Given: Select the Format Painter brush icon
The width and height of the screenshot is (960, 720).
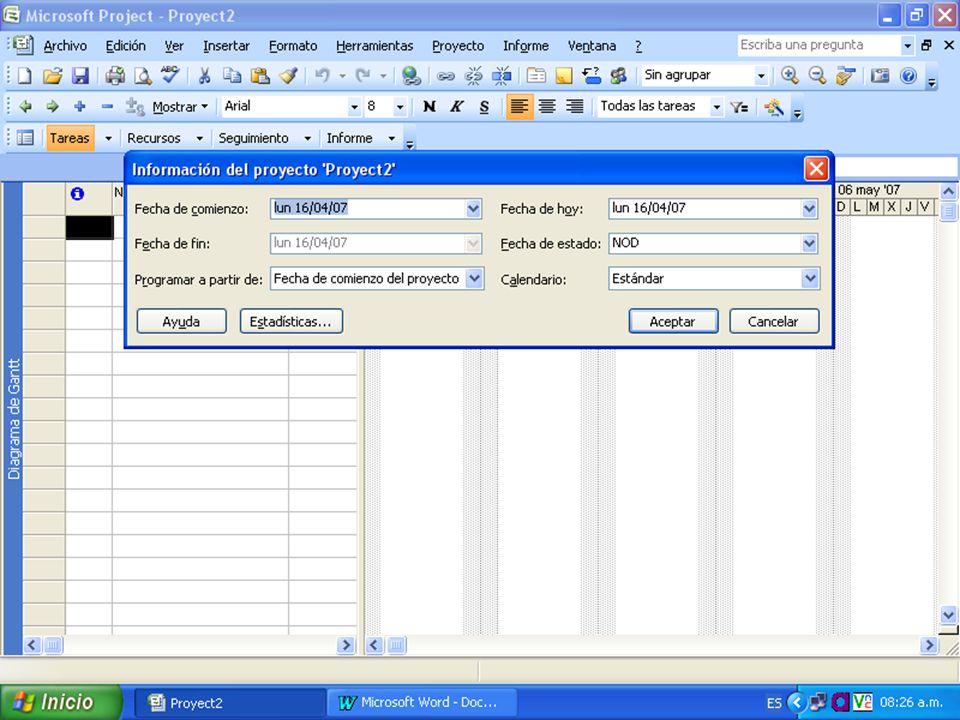Looking at the screenshot, I should (288, 75).
